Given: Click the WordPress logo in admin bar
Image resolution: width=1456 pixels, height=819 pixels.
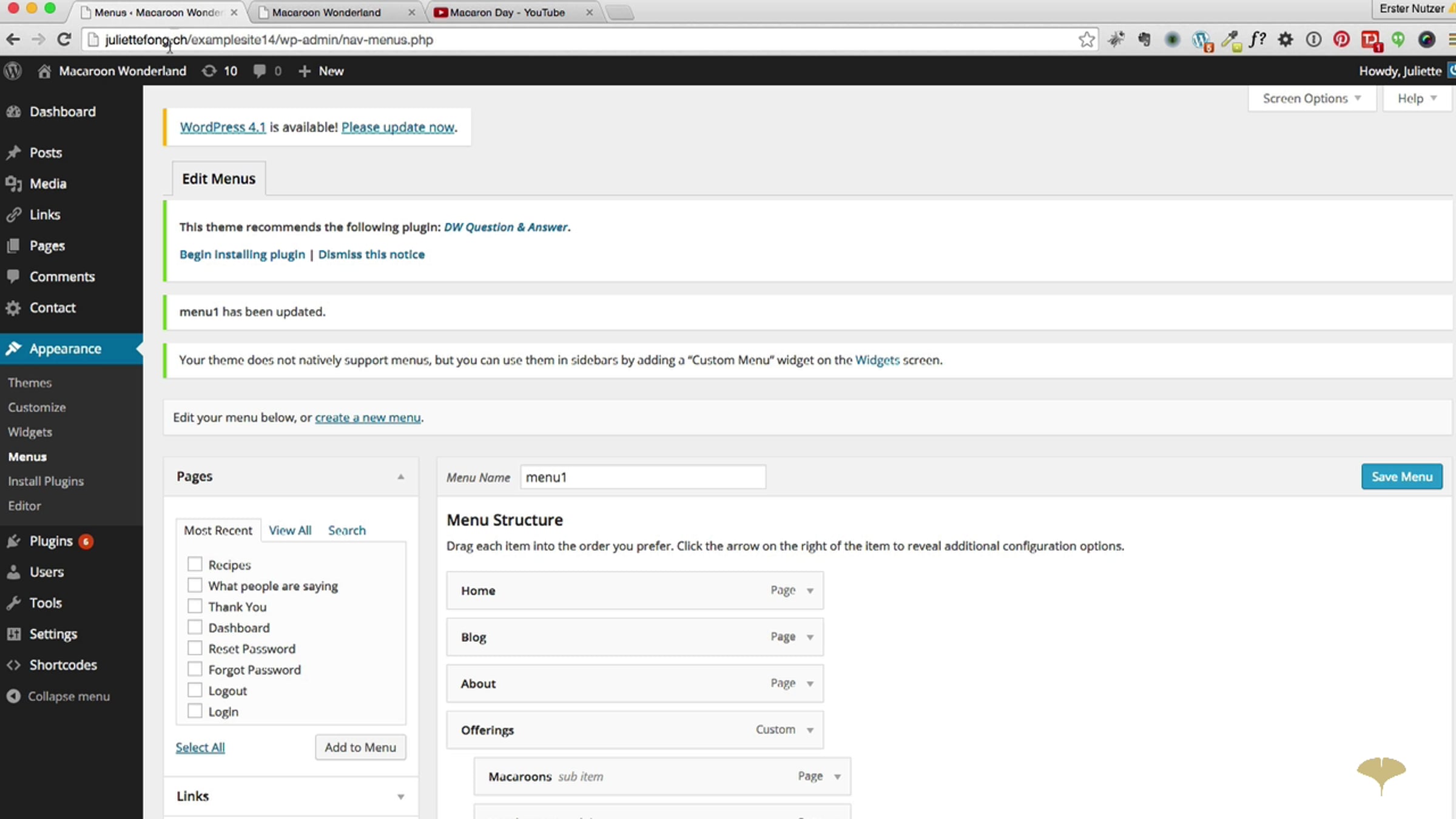Looking at the screenshot, I should (13, 71).
